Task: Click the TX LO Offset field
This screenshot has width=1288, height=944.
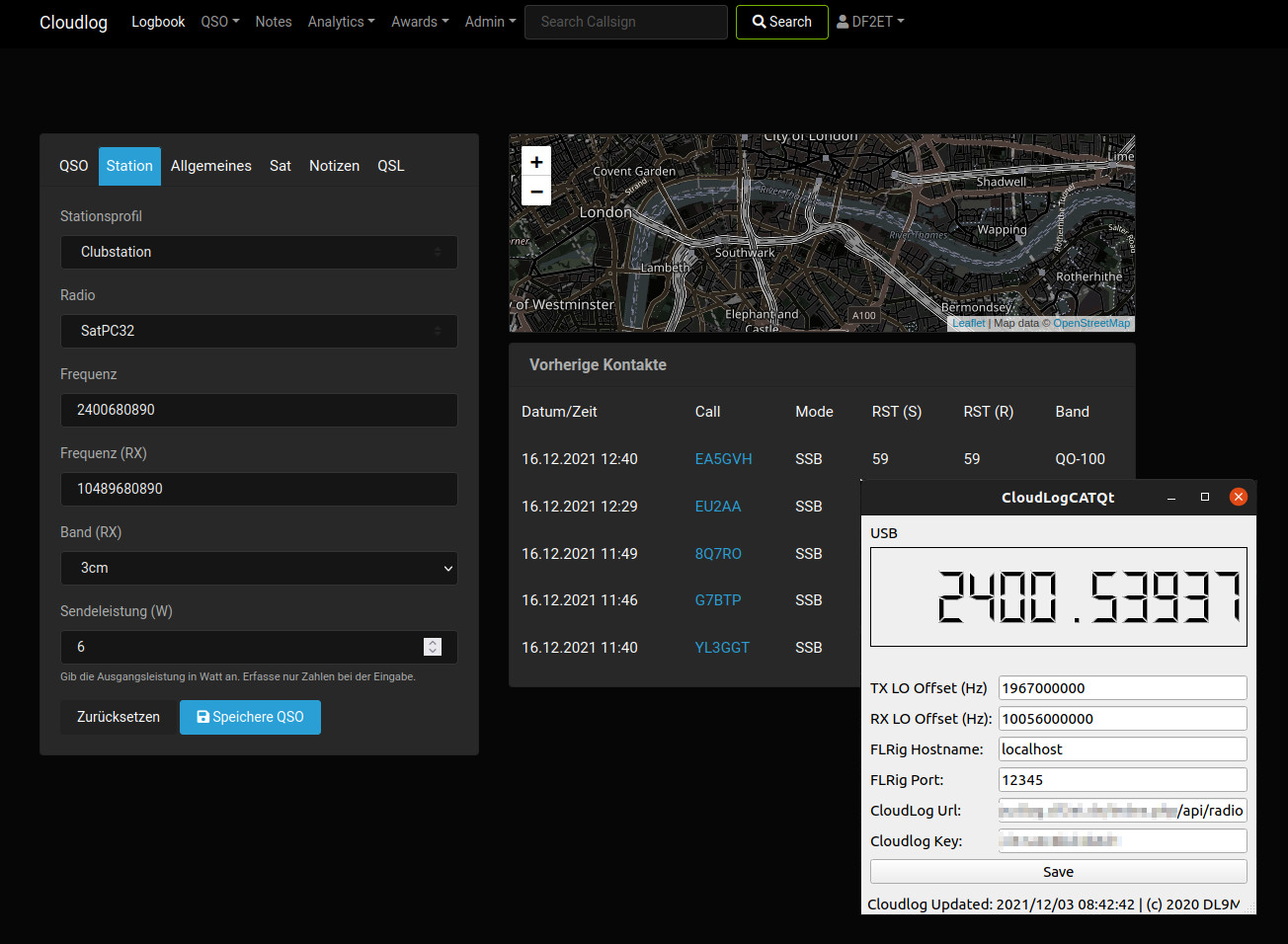Action: click(1122, 688)
